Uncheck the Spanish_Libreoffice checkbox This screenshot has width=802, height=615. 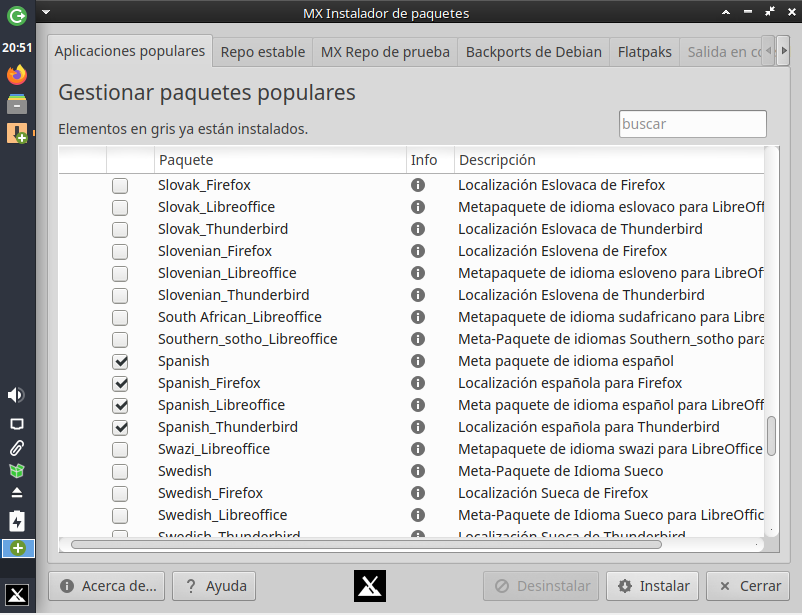(x=120, y=406)
